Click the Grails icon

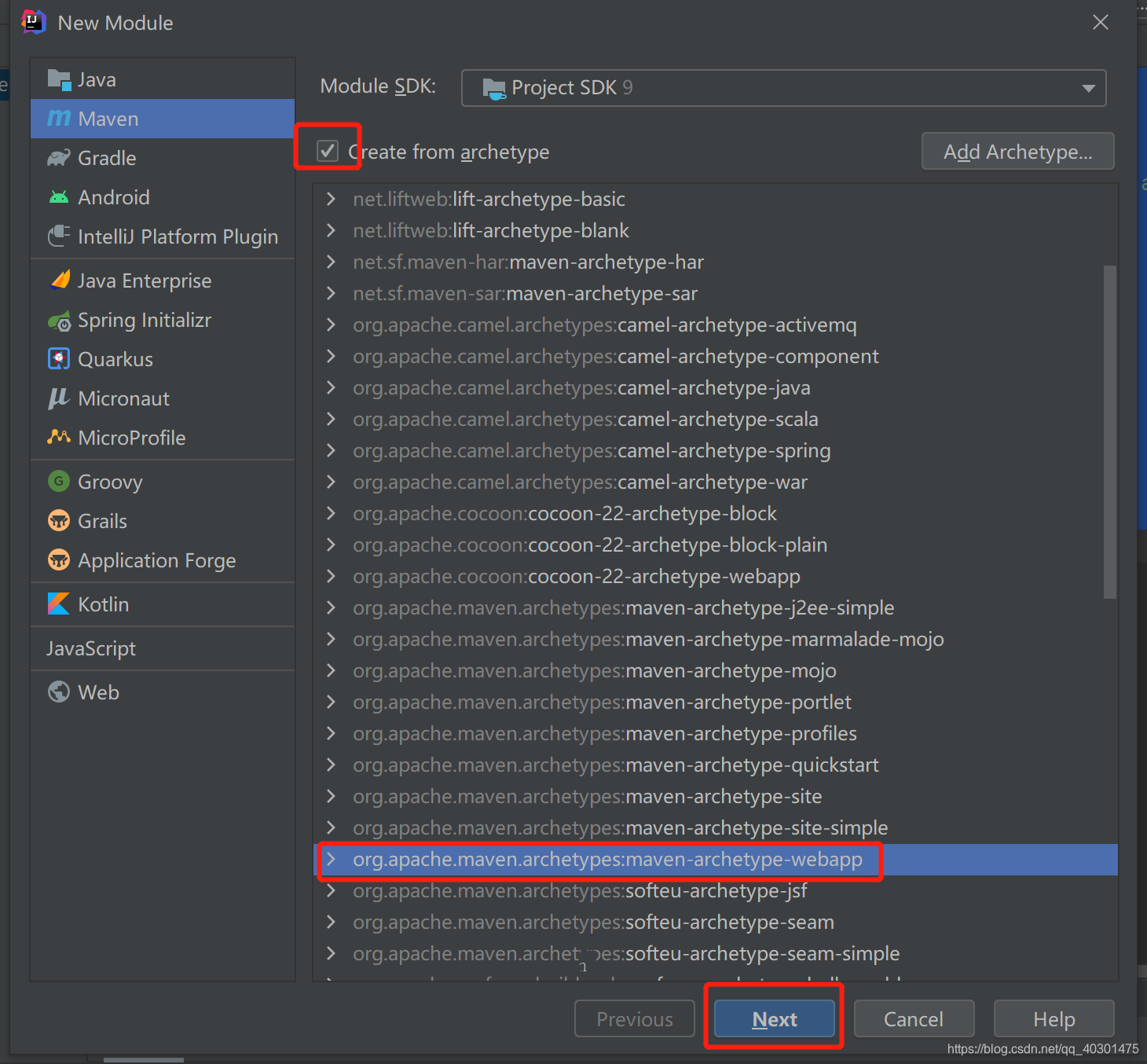[59, 520]
